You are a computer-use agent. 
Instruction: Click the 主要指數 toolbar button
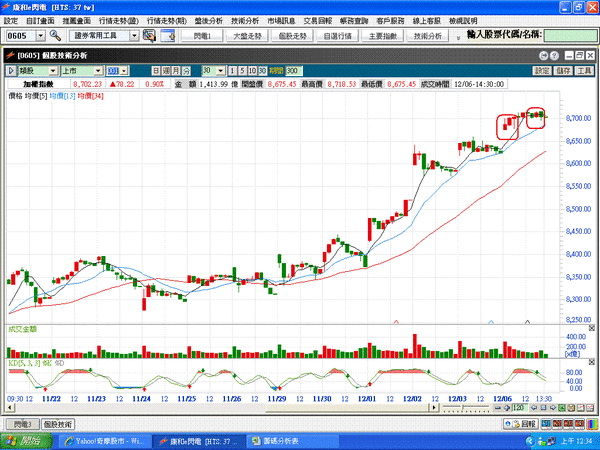tap(383, 36)
